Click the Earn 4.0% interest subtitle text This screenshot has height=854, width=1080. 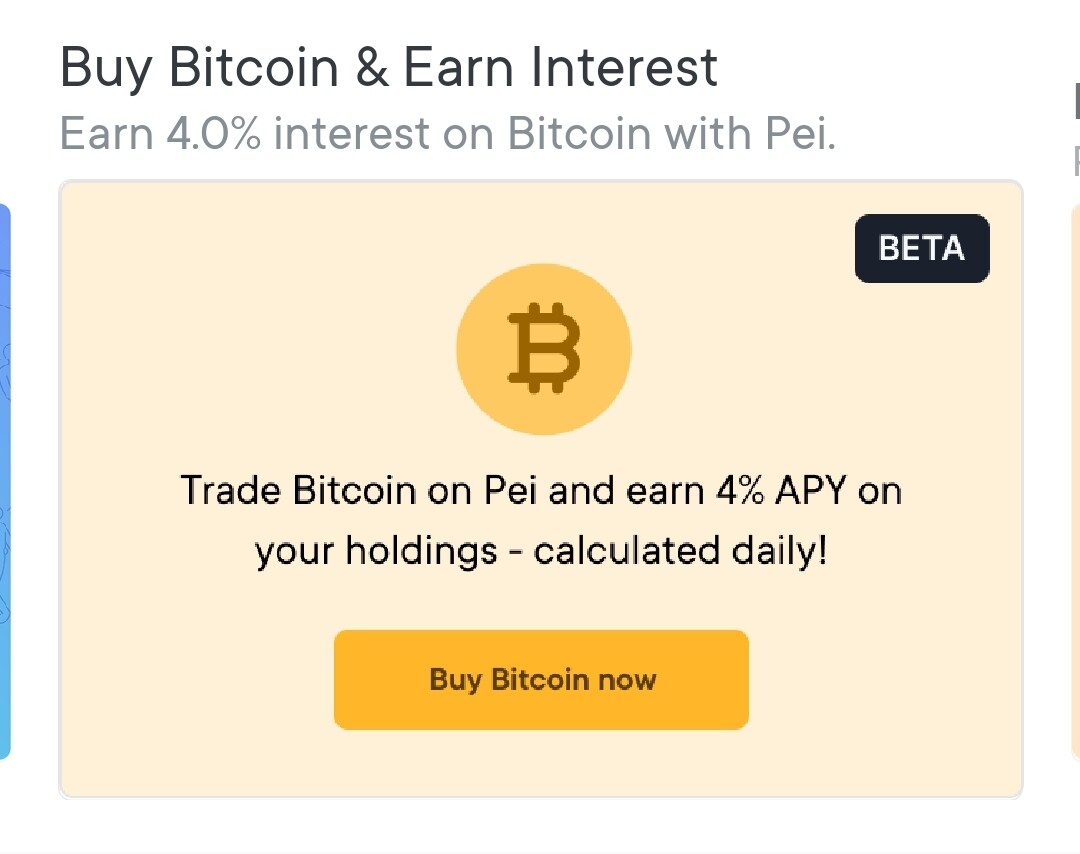coord(448,133)
